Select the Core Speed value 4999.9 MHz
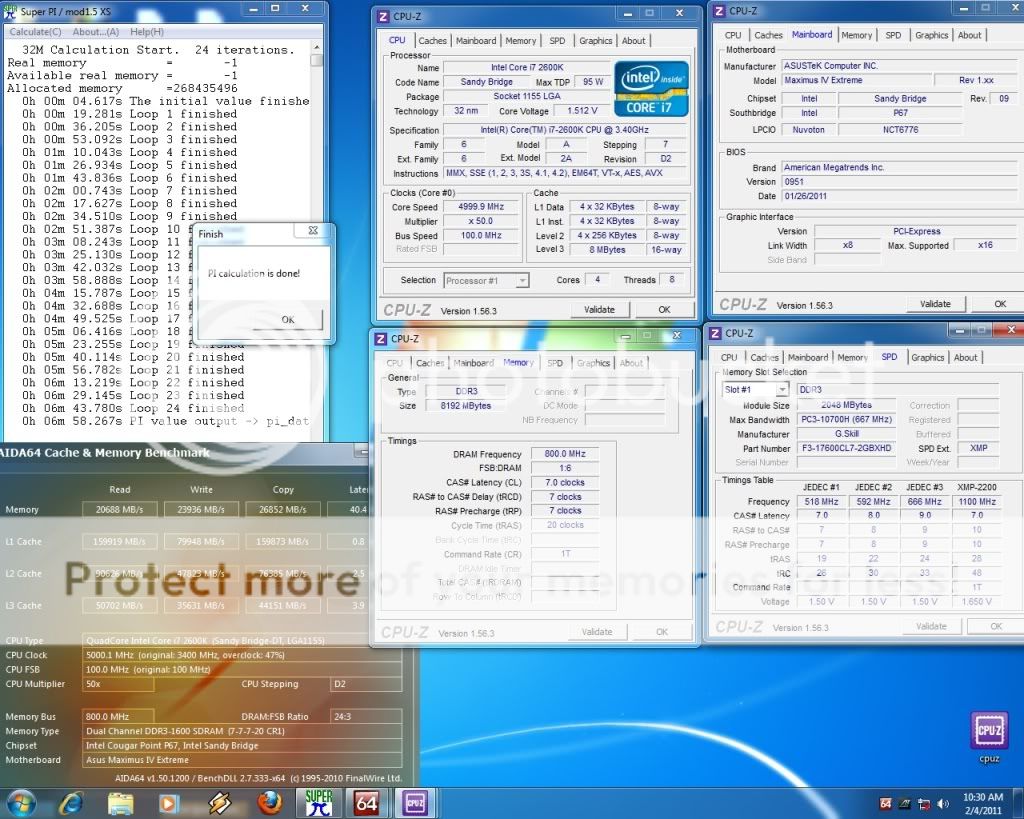1024x819 pixels. click(481, 207)
